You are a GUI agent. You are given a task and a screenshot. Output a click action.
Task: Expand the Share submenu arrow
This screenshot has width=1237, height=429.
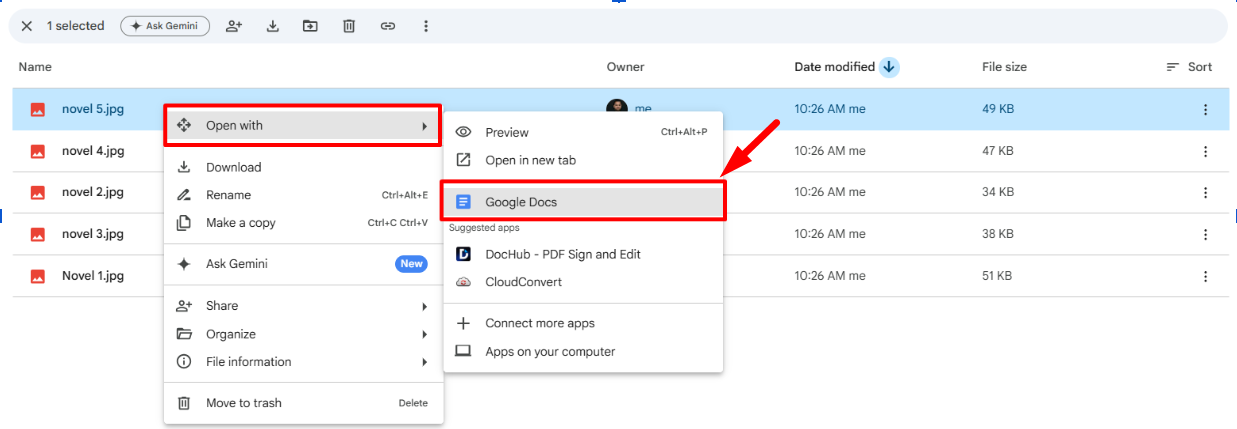[x=424, y=306]
